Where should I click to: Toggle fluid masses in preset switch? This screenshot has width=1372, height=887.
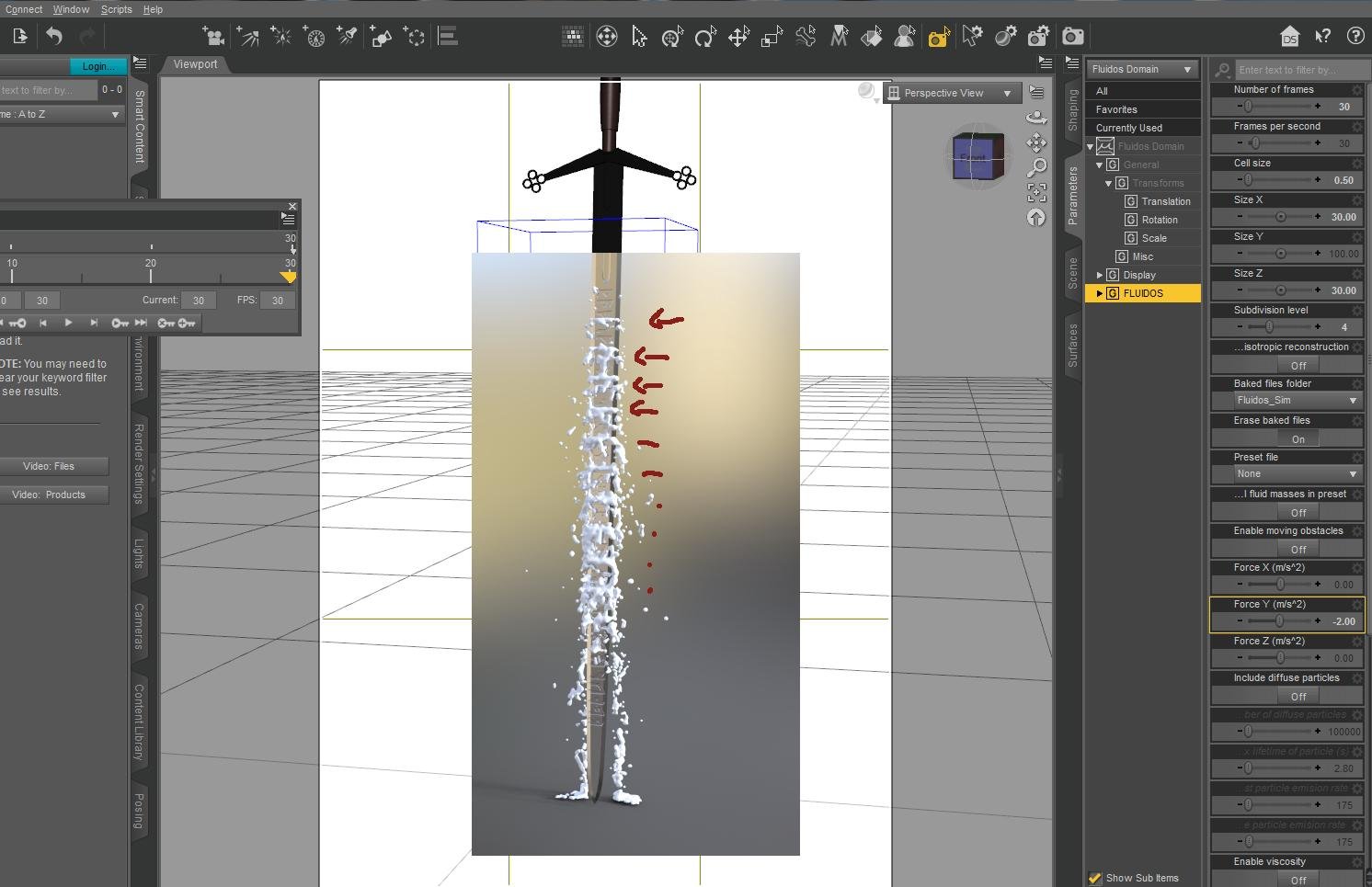(1298, 512)
